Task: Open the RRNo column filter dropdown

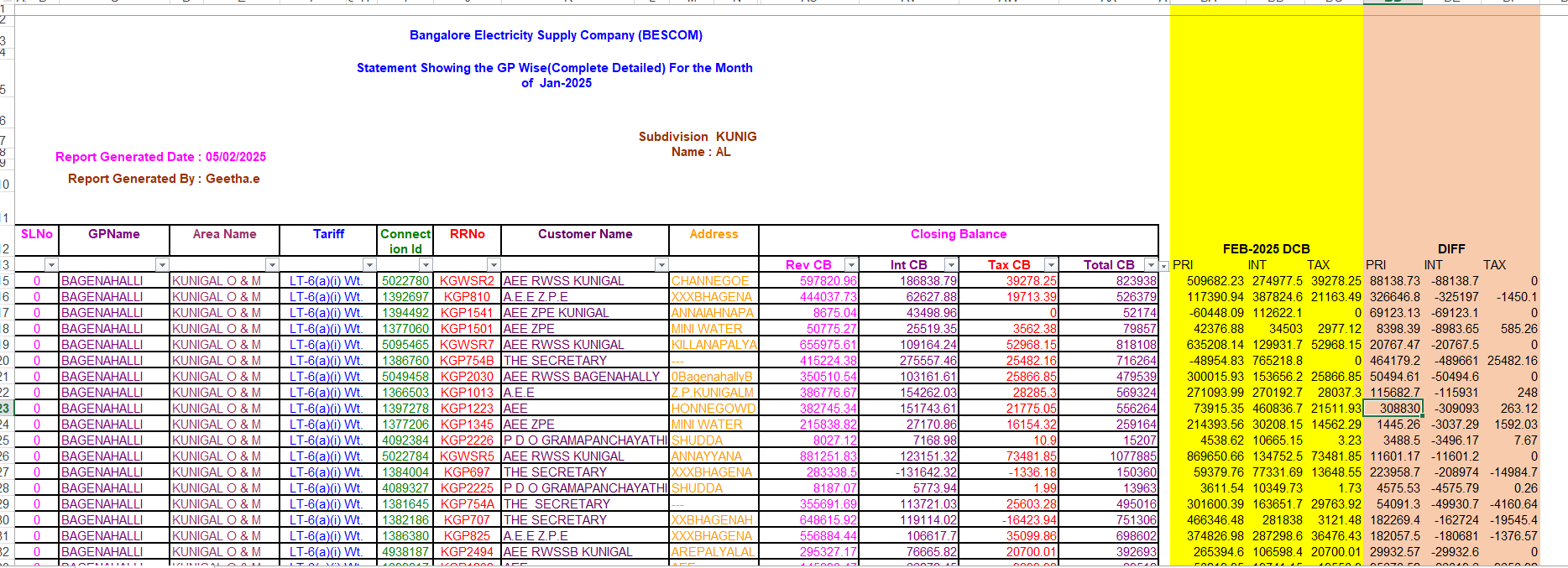Action: [494, 265]
